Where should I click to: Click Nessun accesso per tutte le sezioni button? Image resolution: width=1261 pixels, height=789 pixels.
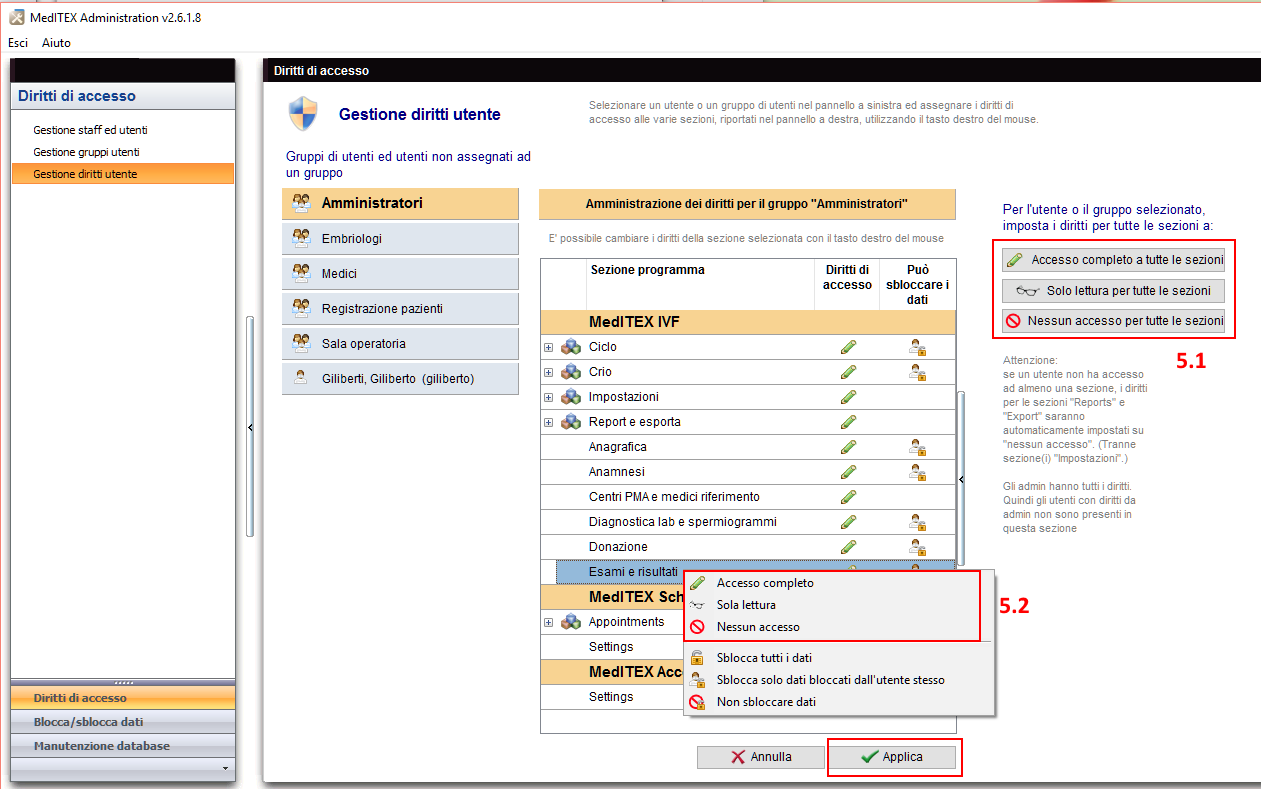point(1114,322)
